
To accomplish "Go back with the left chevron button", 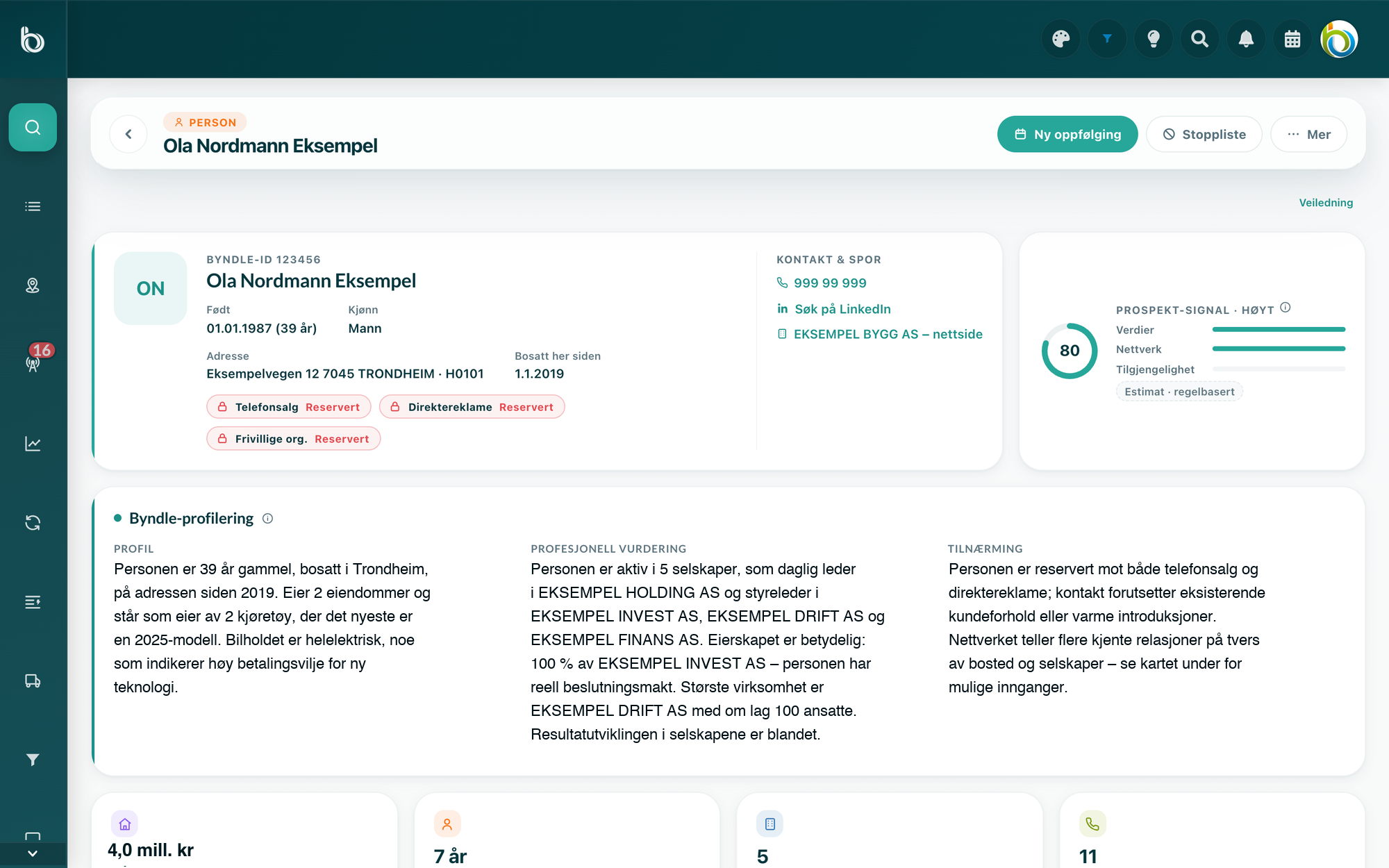I will coord(128,134).
